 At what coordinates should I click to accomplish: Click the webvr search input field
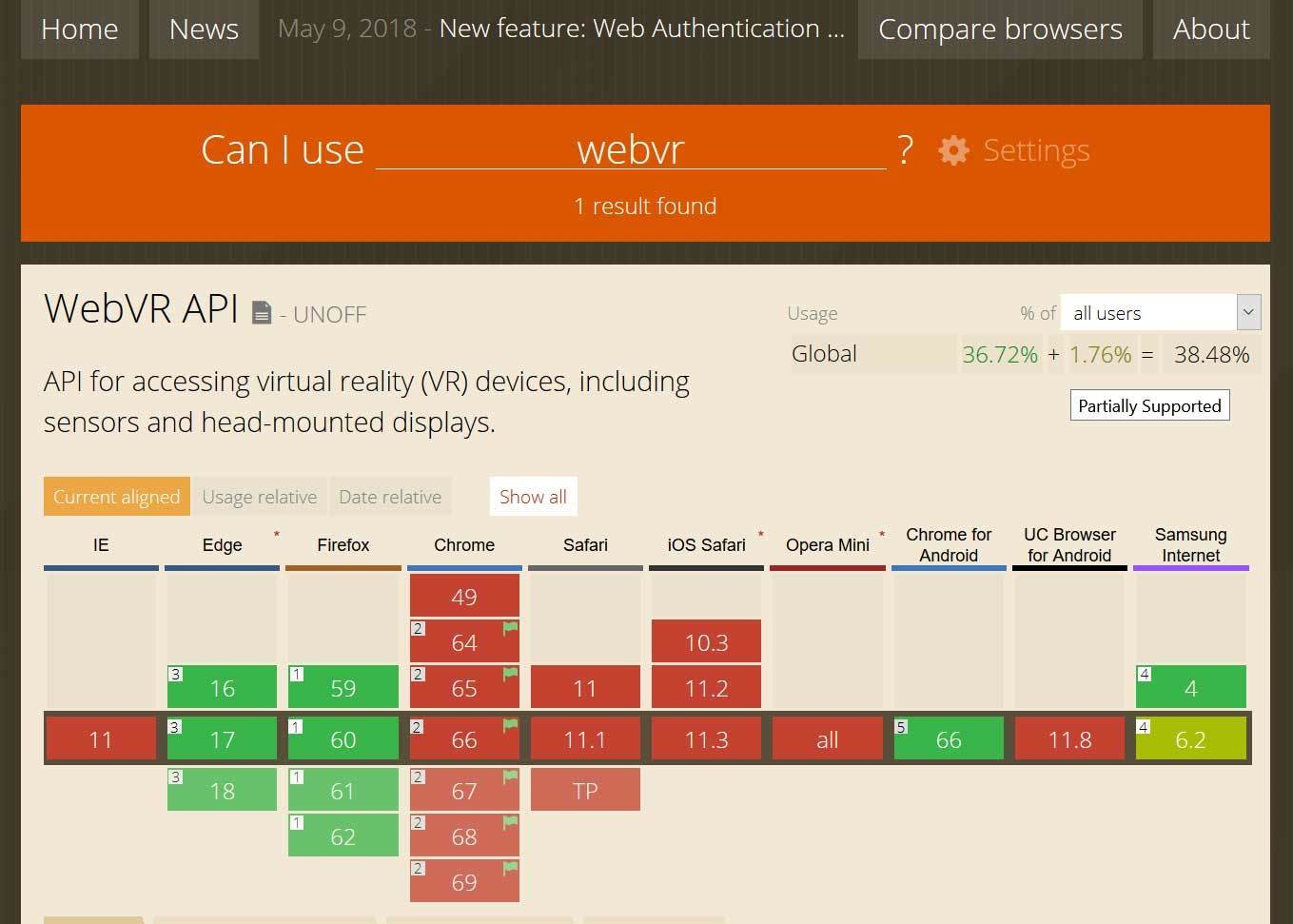click(631, 149)
